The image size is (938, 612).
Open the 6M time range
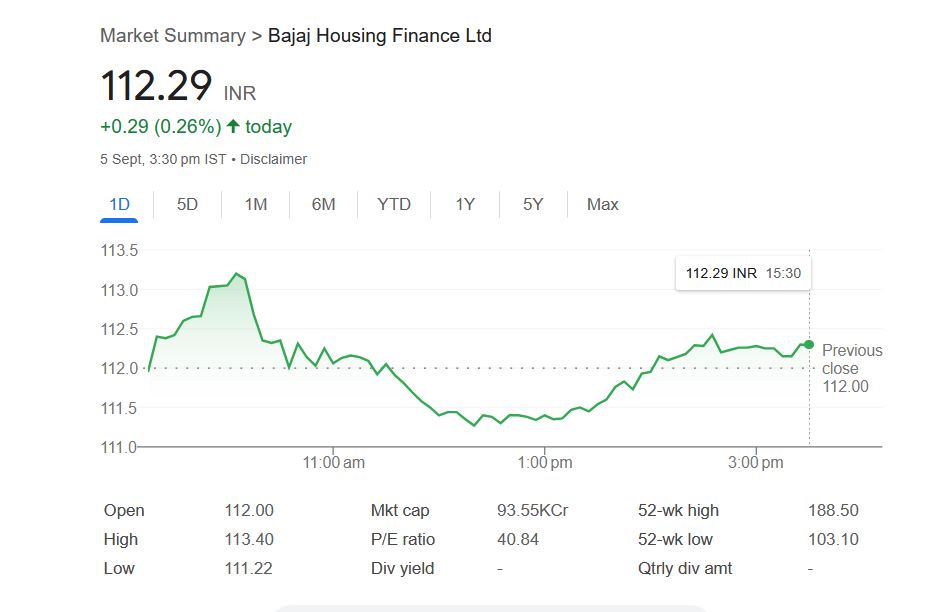323,204
